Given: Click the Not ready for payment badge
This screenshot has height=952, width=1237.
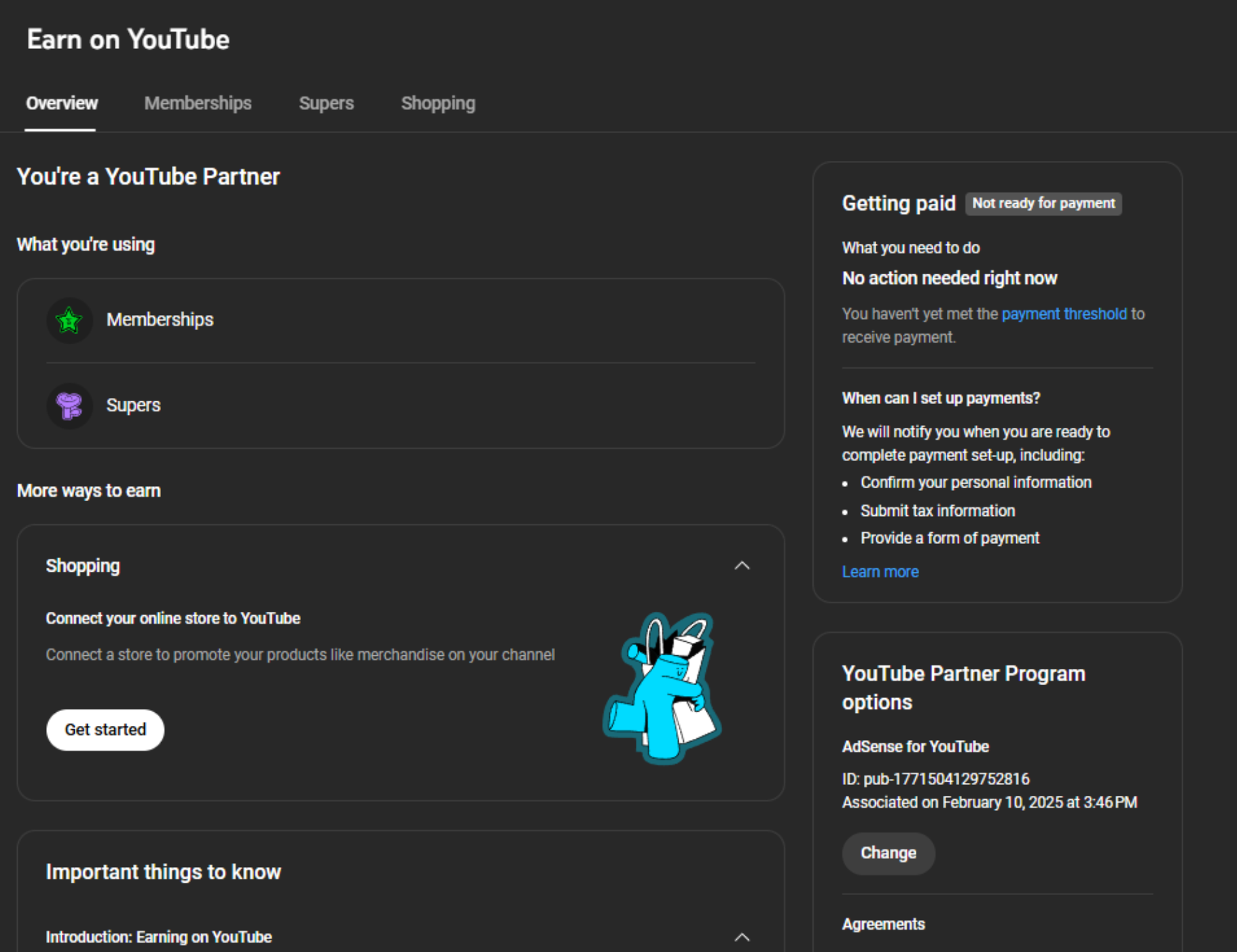Looking at the screenshot, I should [x=1043, y=203].
